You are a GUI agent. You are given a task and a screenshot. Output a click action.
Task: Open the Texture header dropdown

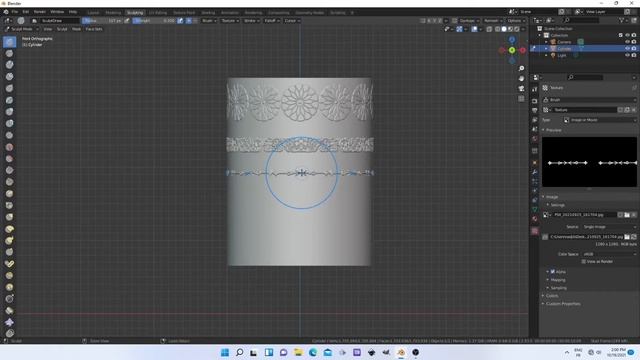coord(230,20)
